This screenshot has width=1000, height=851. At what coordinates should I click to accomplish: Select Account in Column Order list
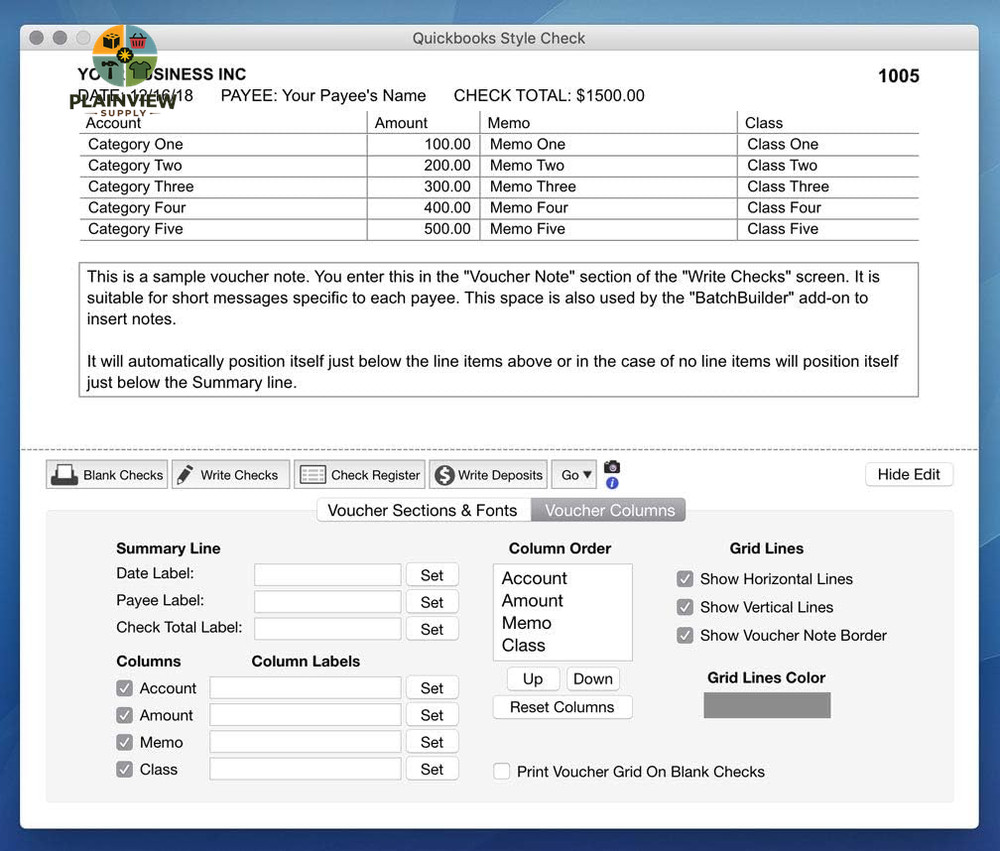click(534, 578)
